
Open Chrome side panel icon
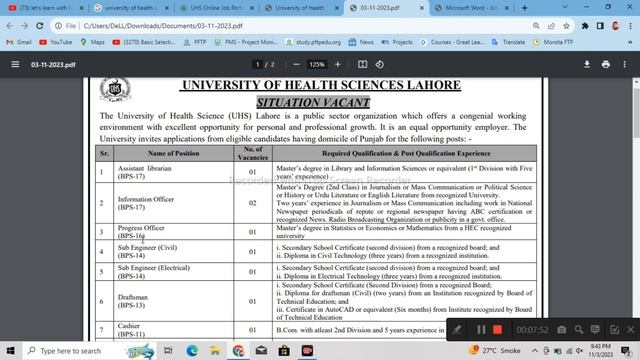(600, 26)
